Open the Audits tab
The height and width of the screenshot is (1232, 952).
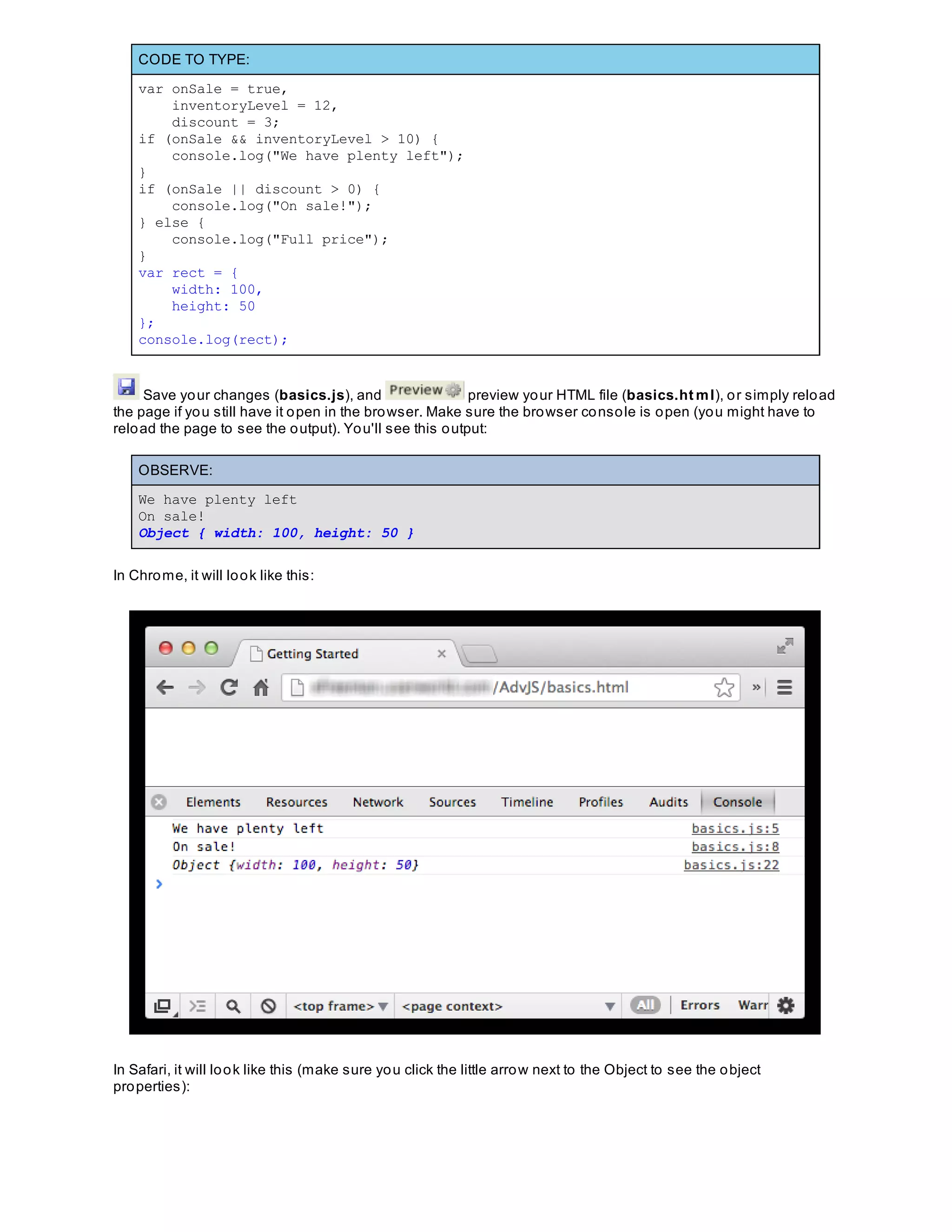tap(669, 802)
